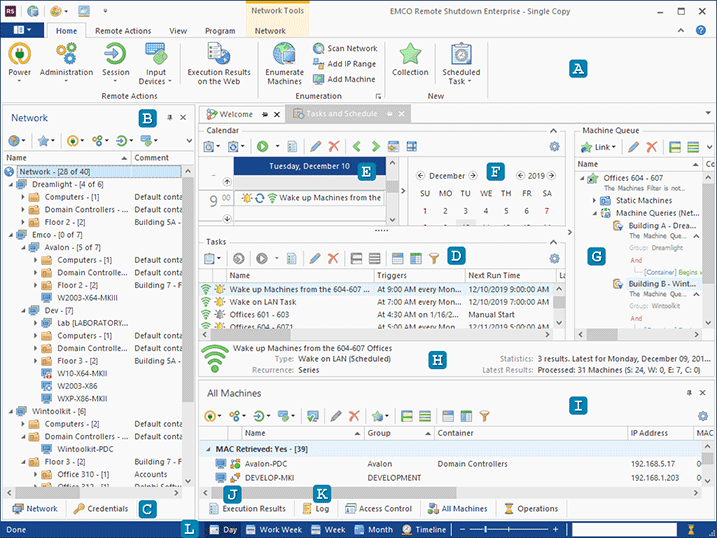
Task: Click the Add IP Range button
Action: (344, 64)
